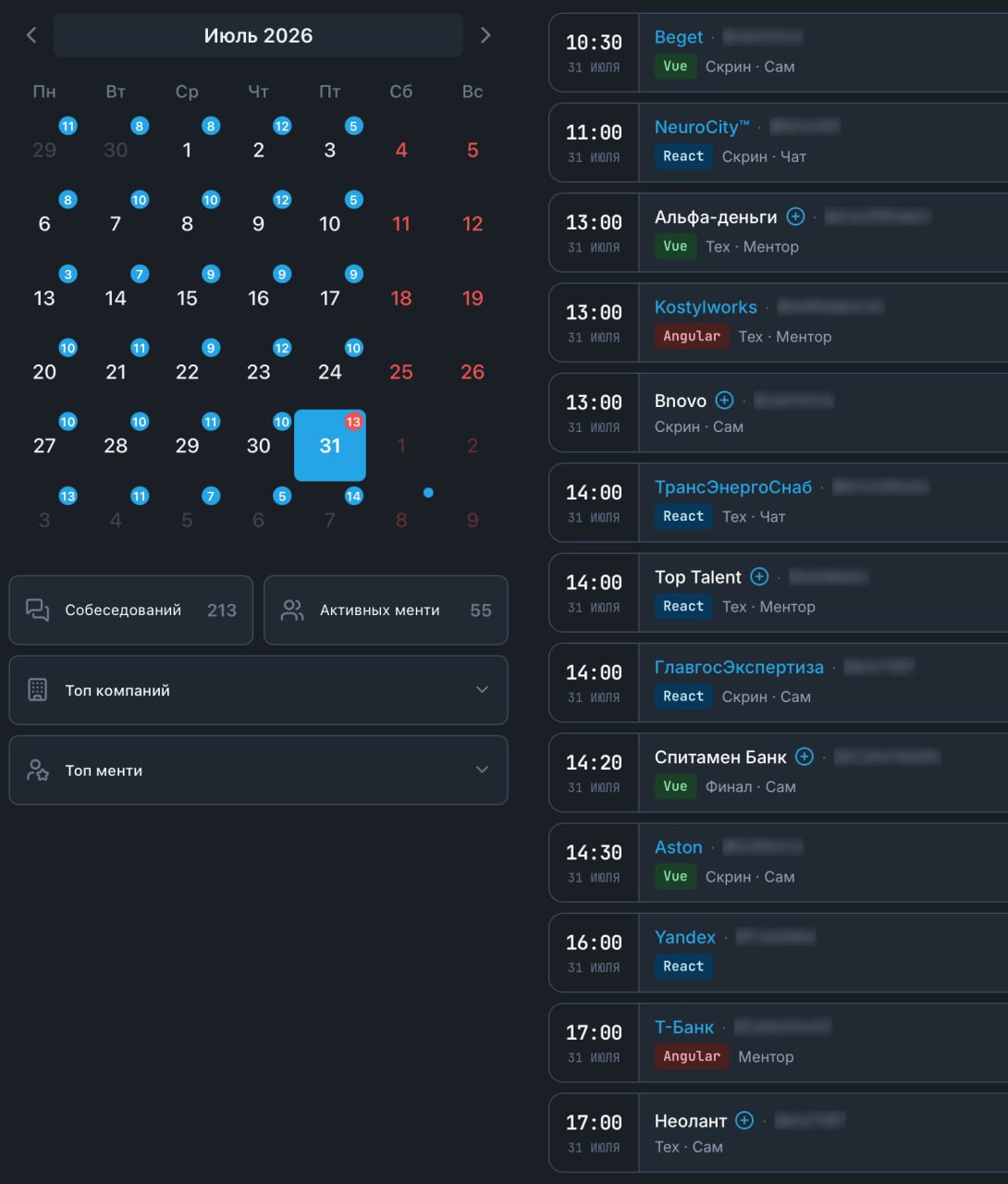Select July 13 in calendar
This screenshot has width=1008, height=1184.
[x=44, y=298]
